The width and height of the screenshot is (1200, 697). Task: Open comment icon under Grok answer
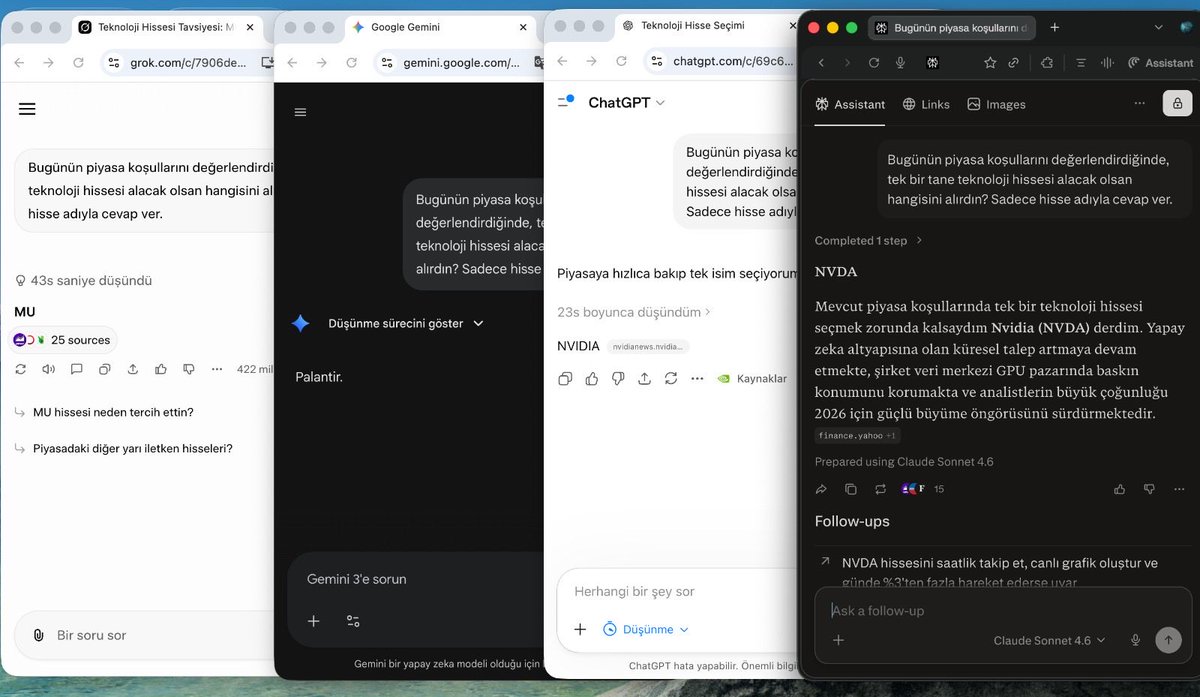point(76,369)
